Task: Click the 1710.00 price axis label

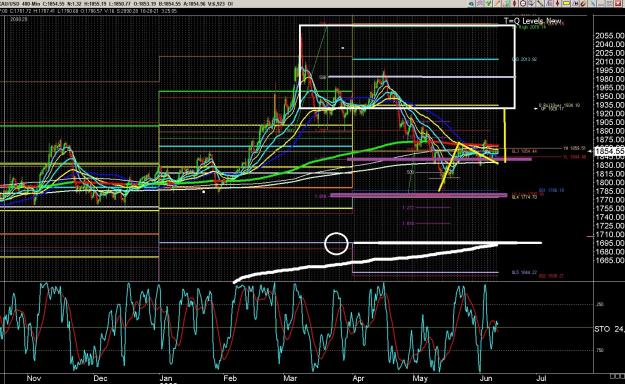Action: 610,234
